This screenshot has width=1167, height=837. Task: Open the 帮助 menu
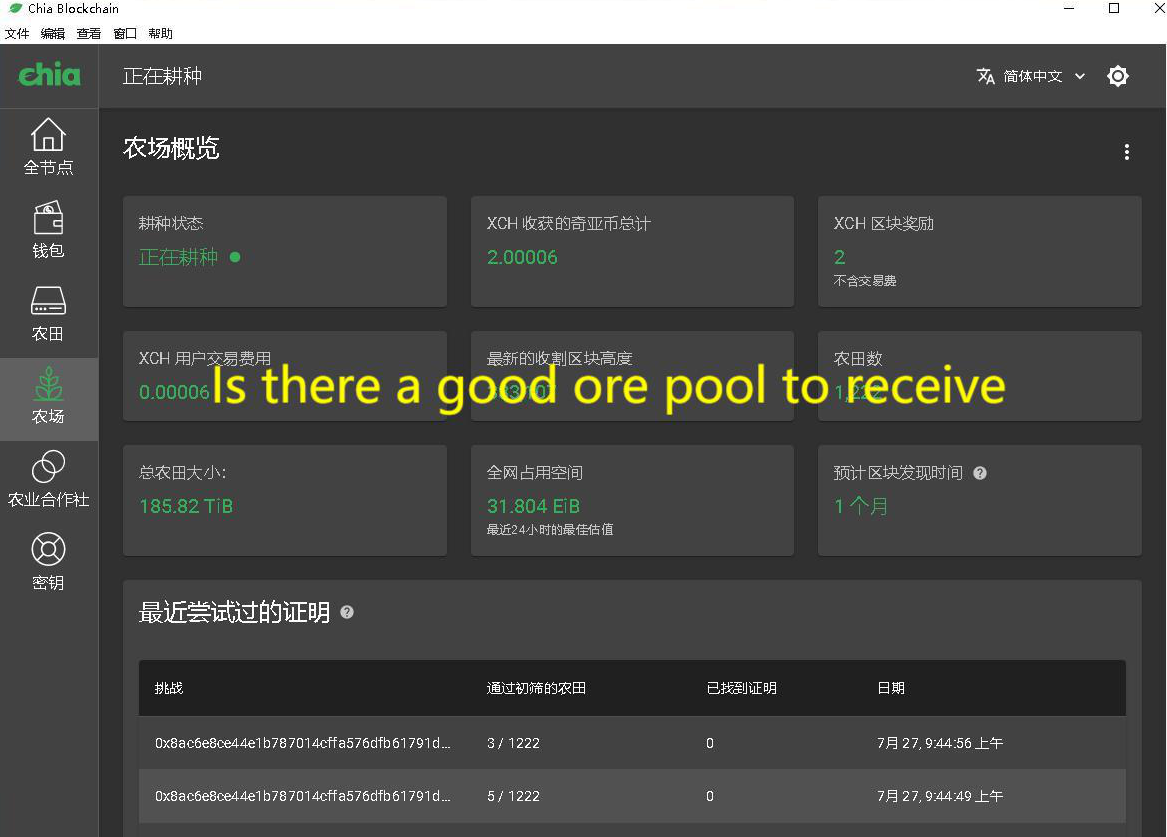[x=161, y=33]
